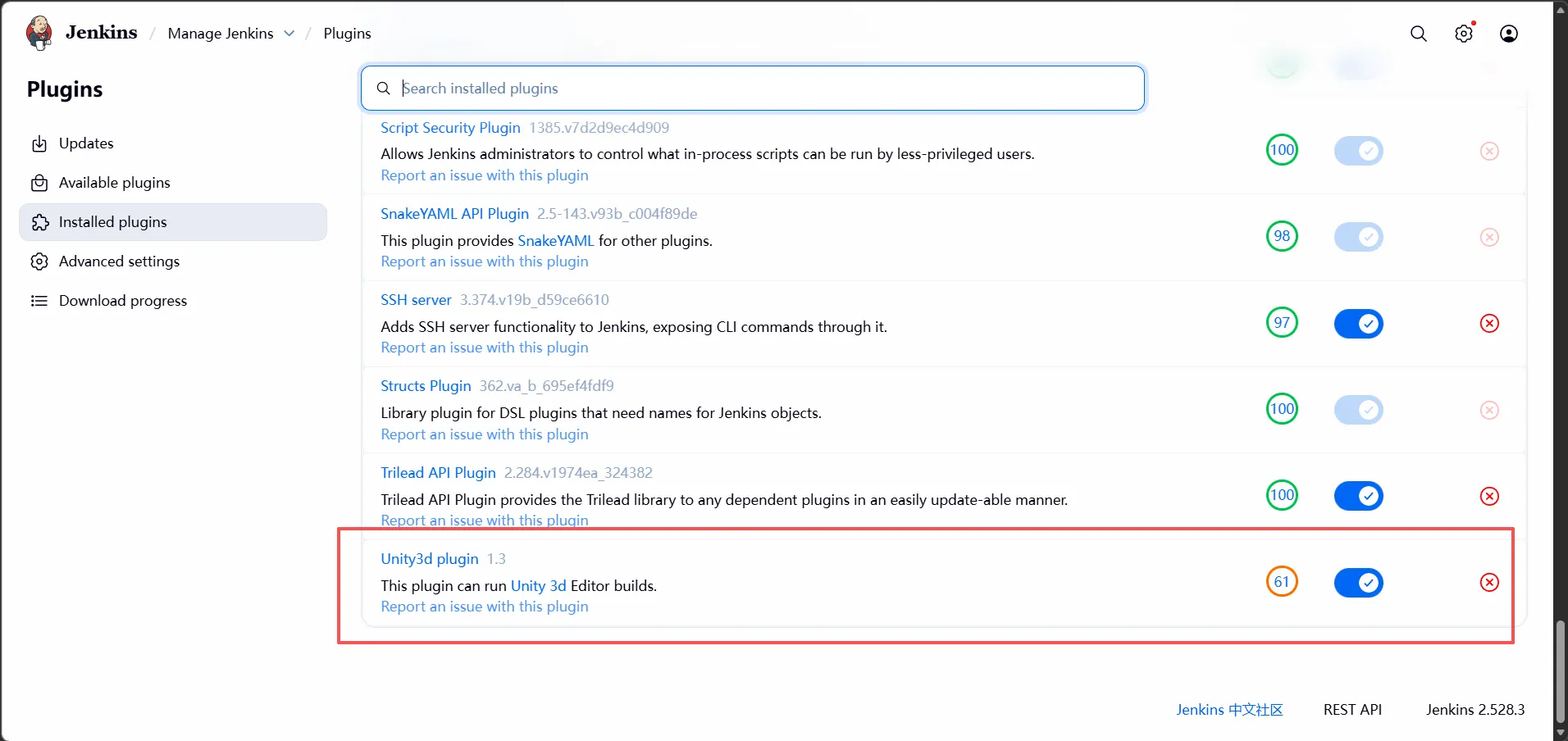Report an issue with Unity3d plugin
Viewport: 1568px width, 741px height.
click(x=484, y=607)
